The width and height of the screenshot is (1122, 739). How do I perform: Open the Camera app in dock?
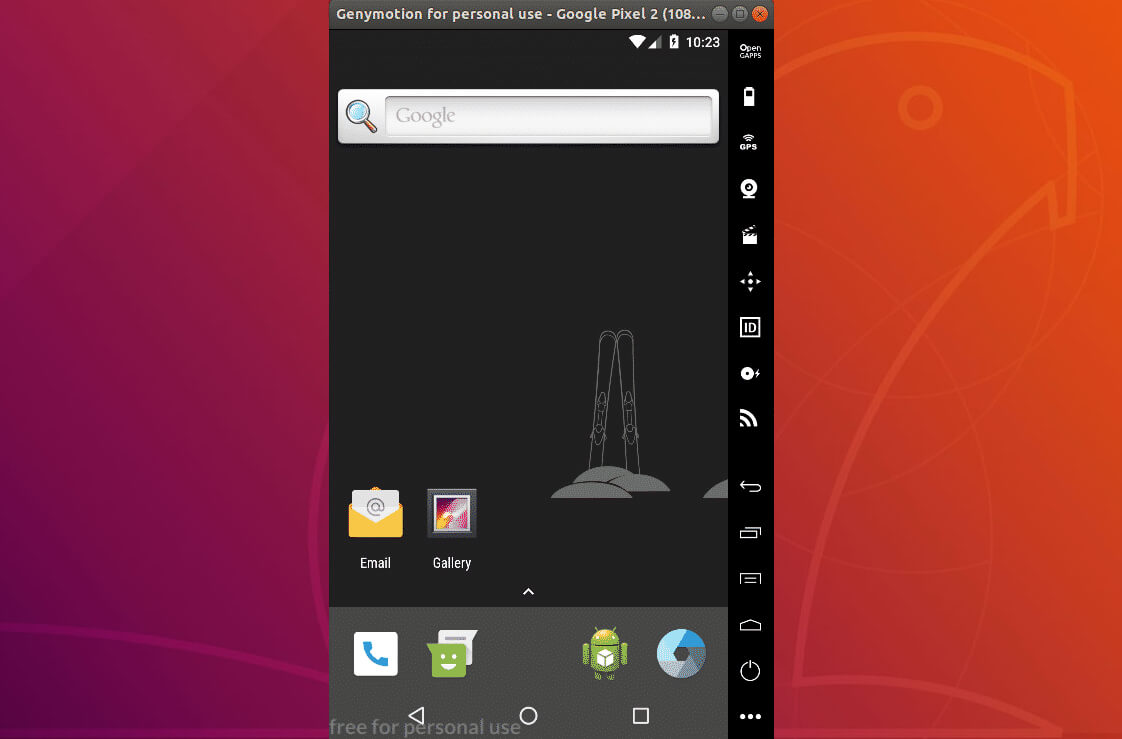coord(681,653)
